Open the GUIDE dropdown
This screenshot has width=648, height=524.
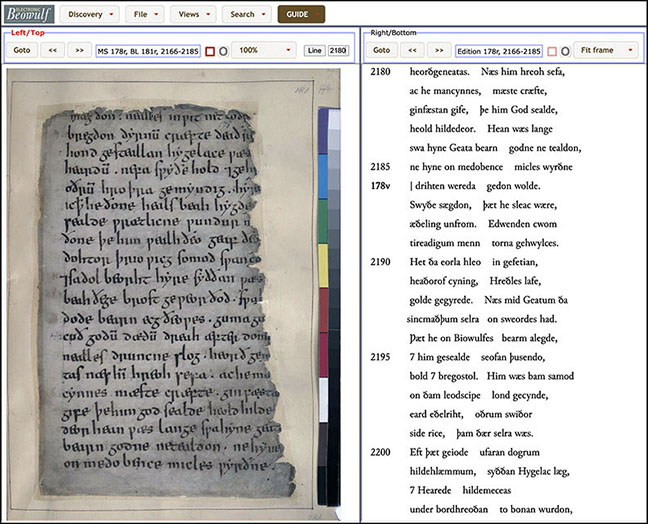pyautogui.click(x=301, y=14)
